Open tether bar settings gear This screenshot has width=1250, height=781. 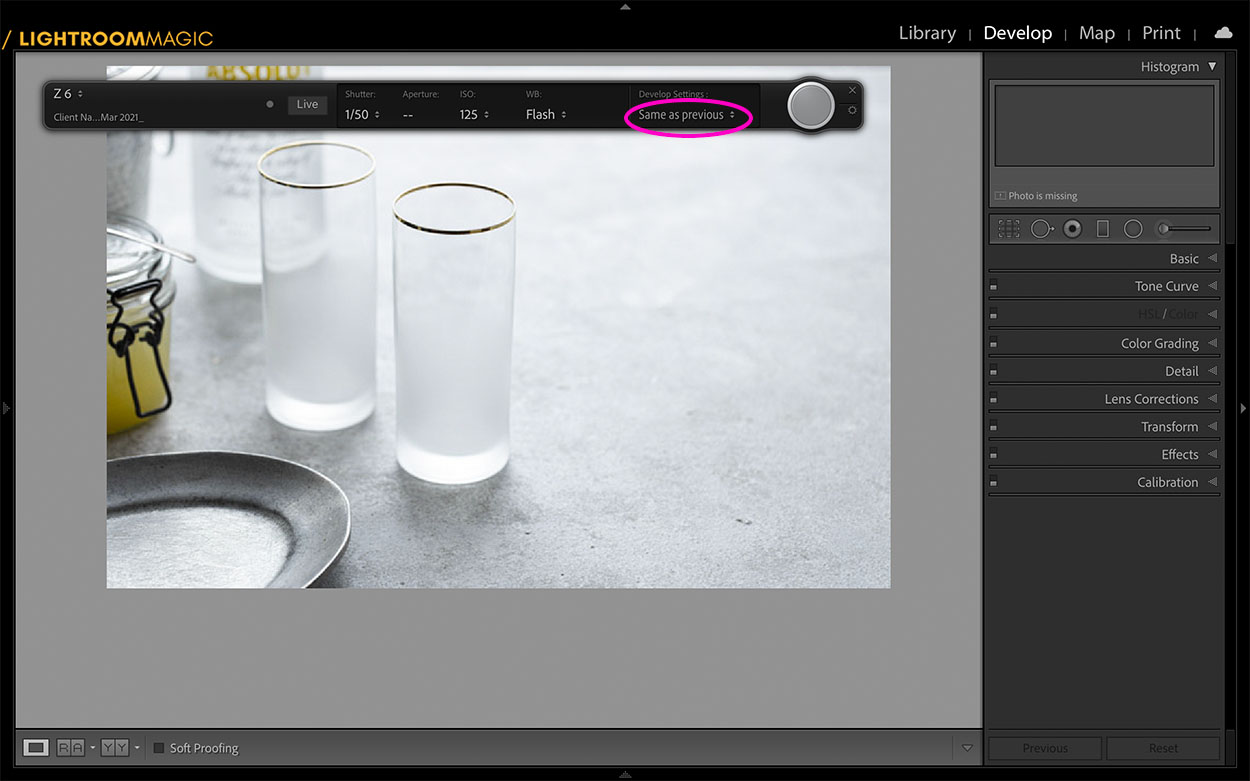pos(852,110)
